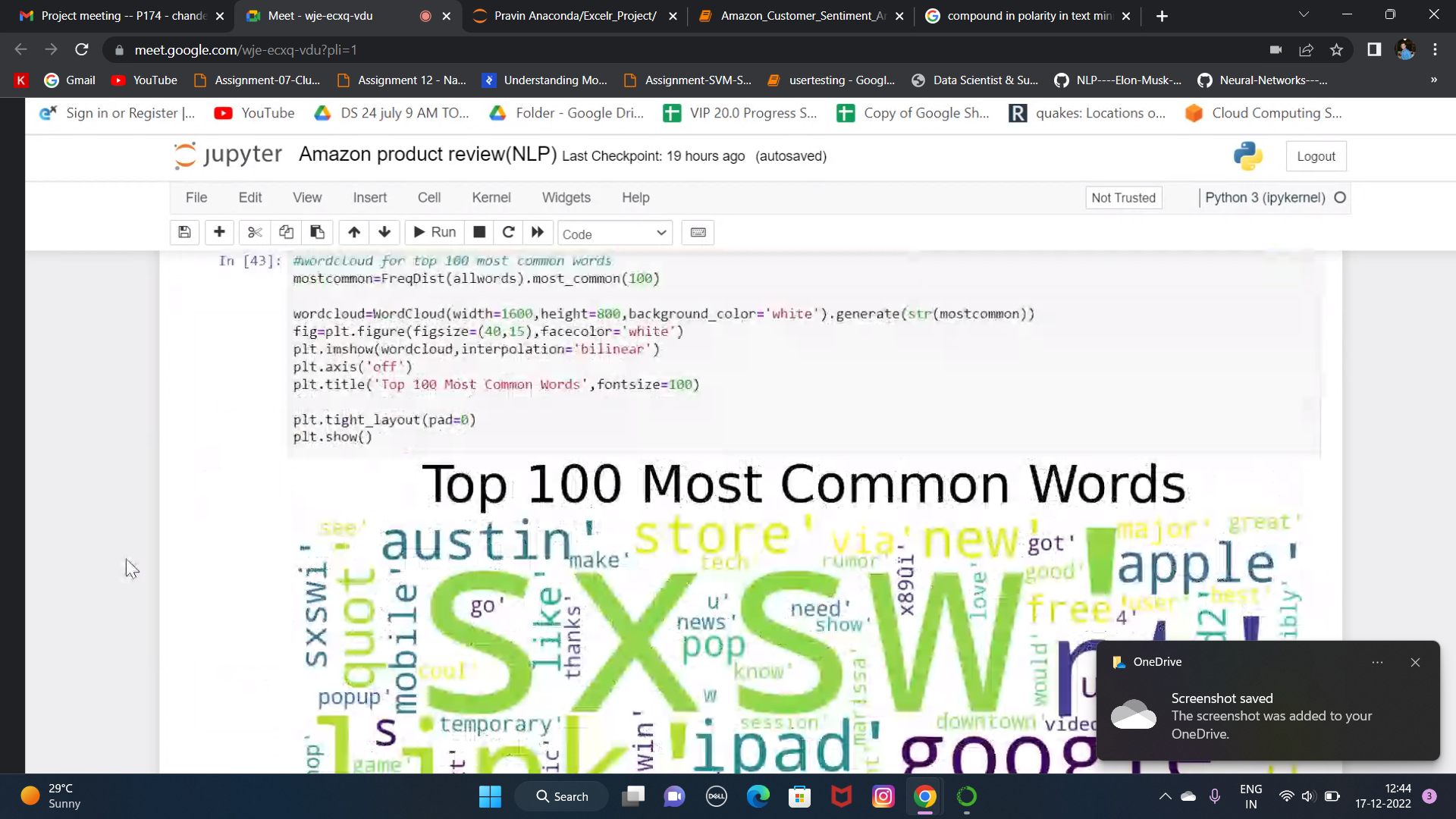Toggle the Not Trusted notebook status

coord(1123,198)
